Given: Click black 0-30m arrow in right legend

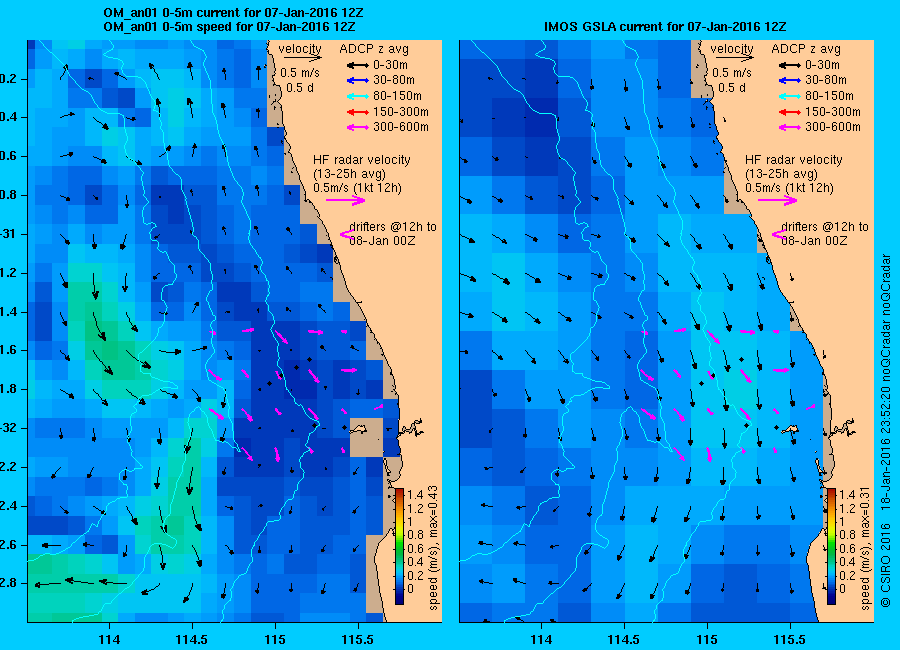Looking at the screenshot, I should [x=790, y=65].
